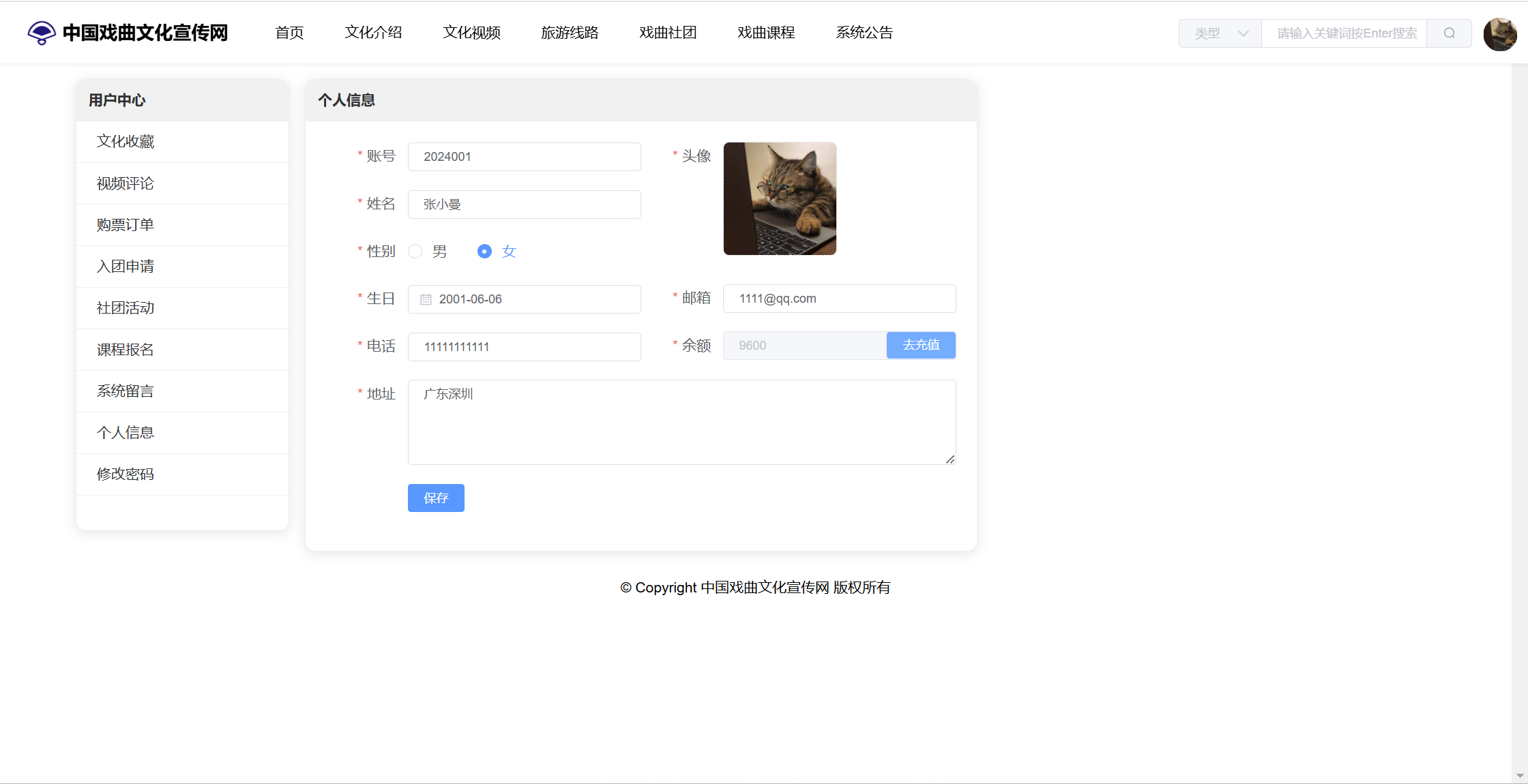Open the 文化视频 navigation menu
Image resolution: width=1528 pixels, height=784 pixels.
click(x=471, y=33)
